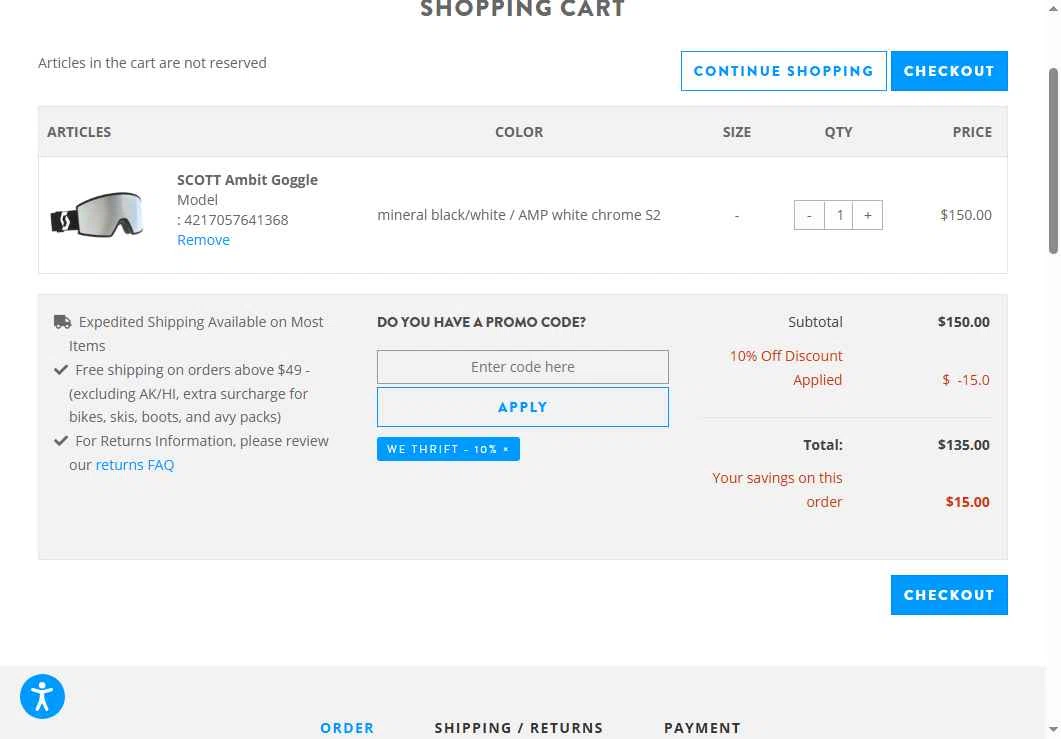
Task: Click the Total amount $135.00
Action: (x=964, y=445)
